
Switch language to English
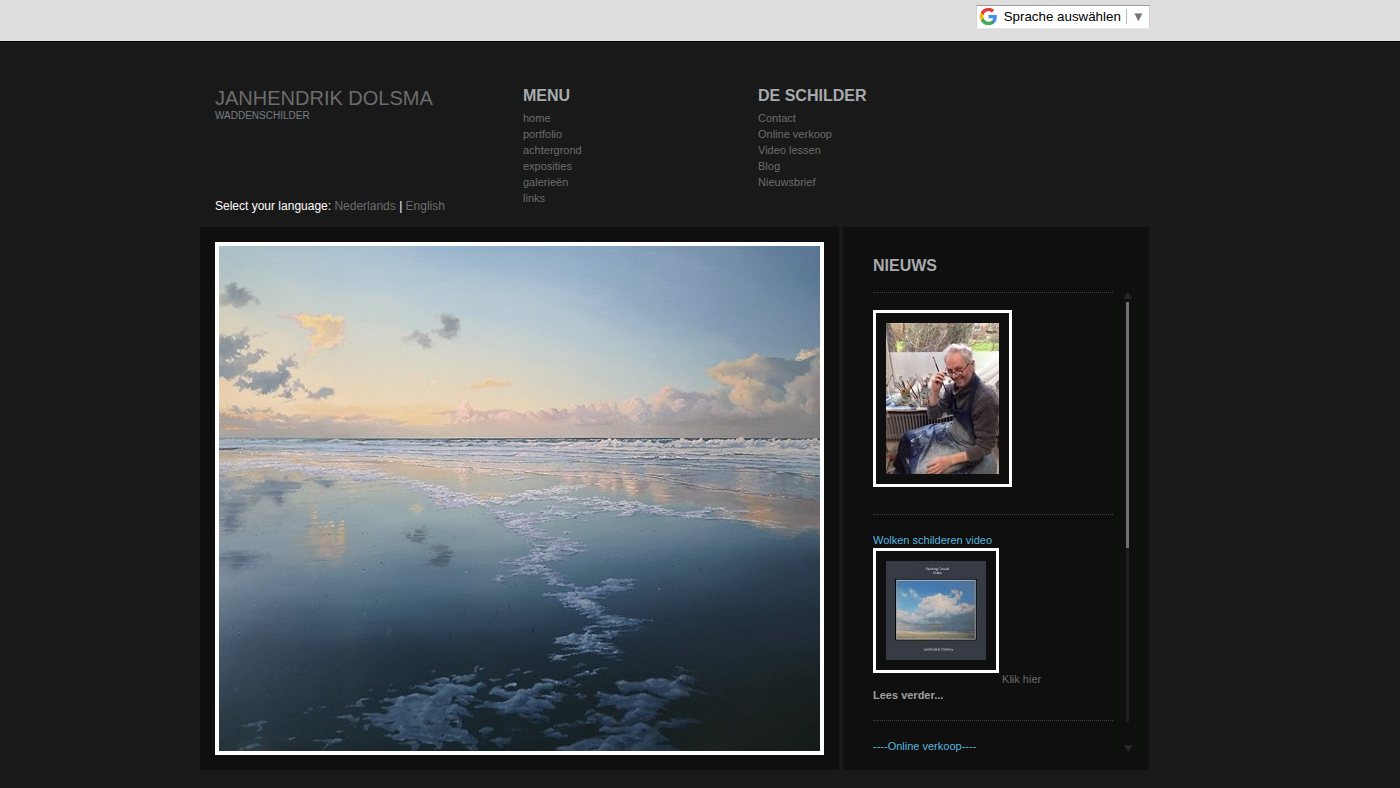(x=425, y=206)
